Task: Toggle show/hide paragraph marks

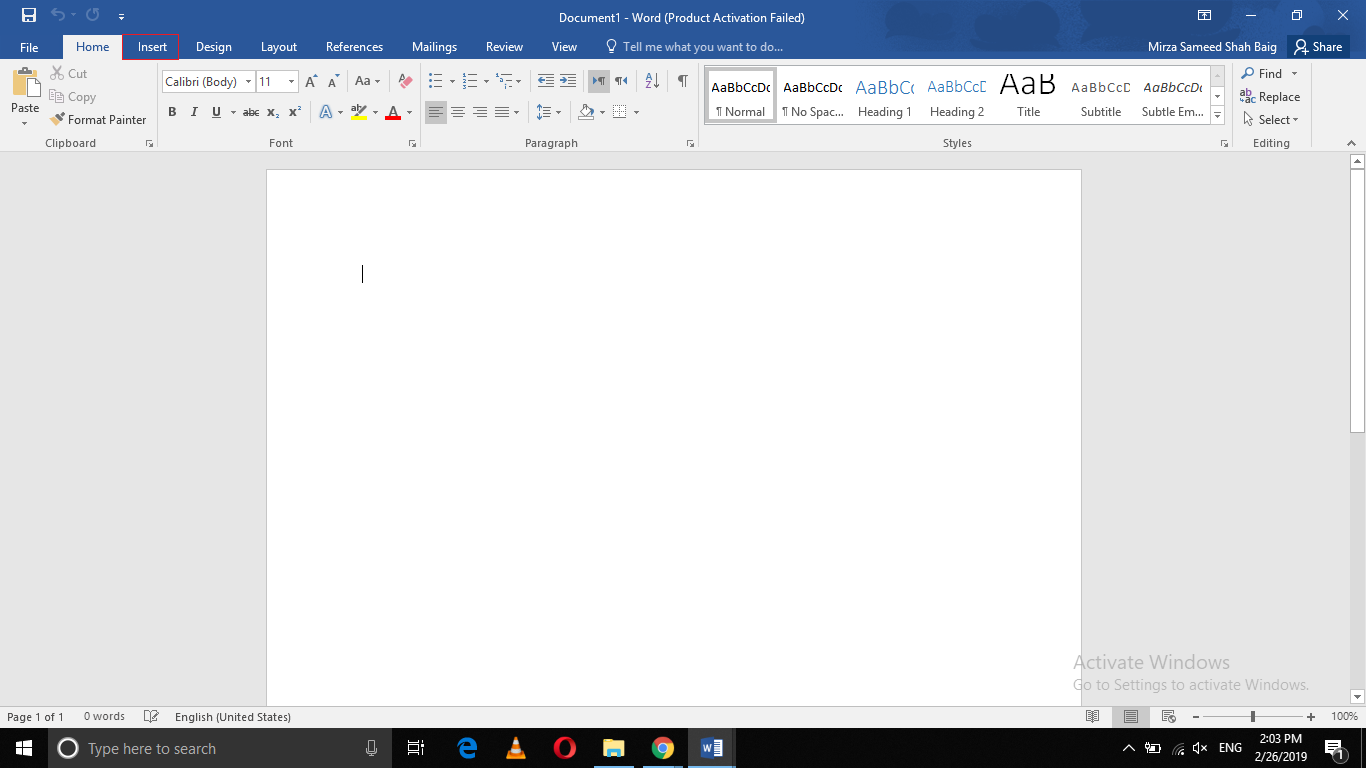Action: [682, 81]
